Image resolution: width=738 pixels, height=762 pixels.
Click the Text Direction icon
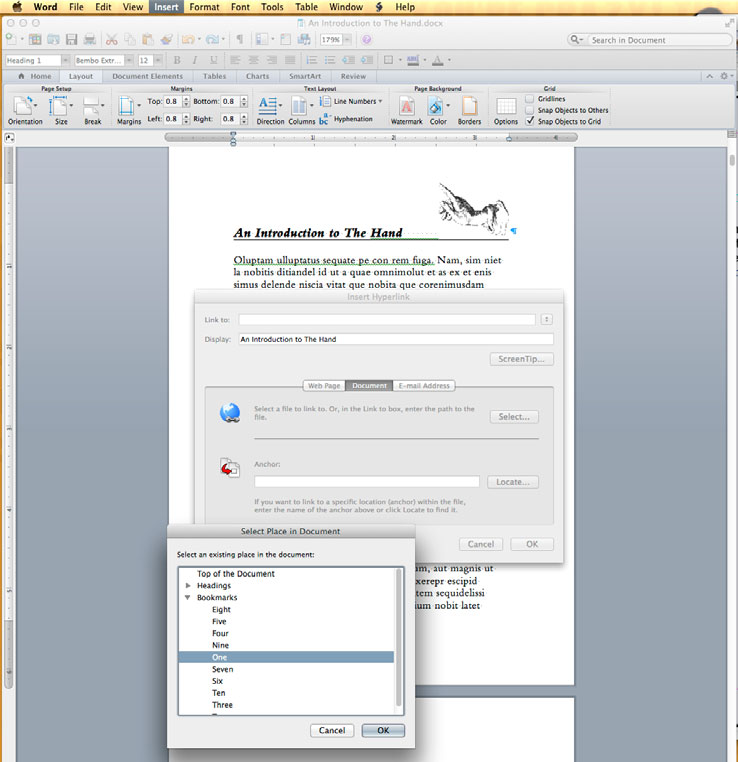(269, 107)
